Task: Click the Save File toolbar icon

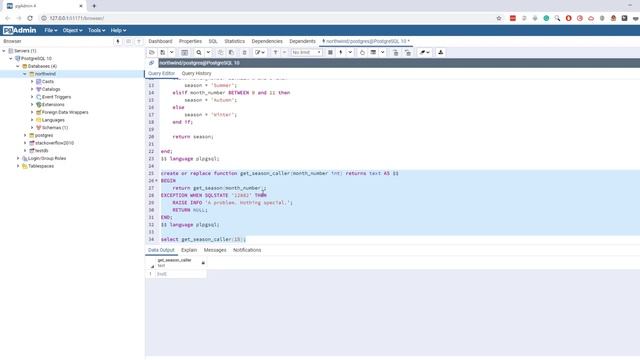Action: click(163, 53)
